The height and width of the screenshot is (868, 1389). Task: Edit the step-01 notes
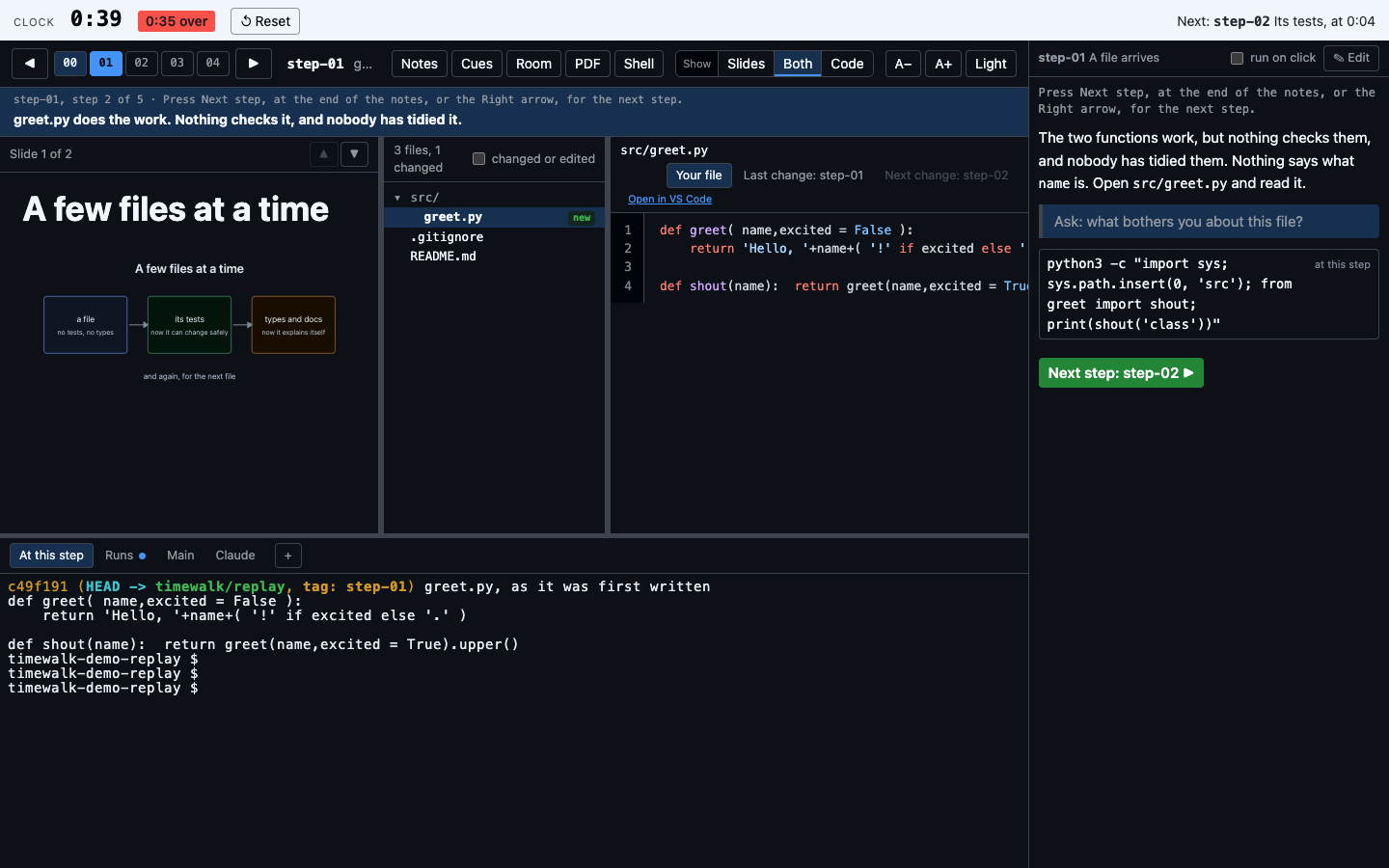pyautogui.click(x=1351, y=58)
